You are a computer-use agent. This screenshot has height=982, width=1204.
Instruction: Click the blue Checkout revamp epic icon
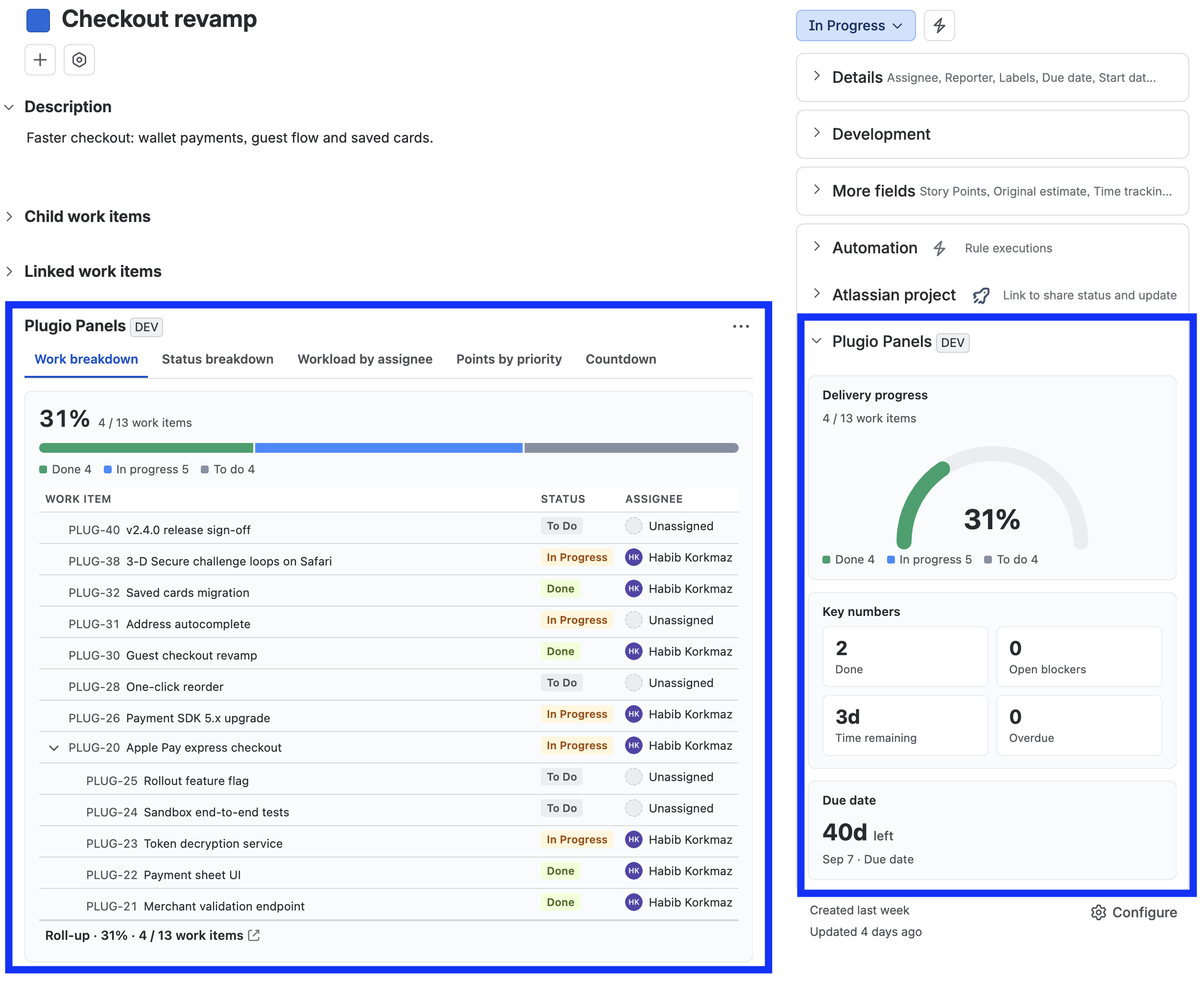38,21
